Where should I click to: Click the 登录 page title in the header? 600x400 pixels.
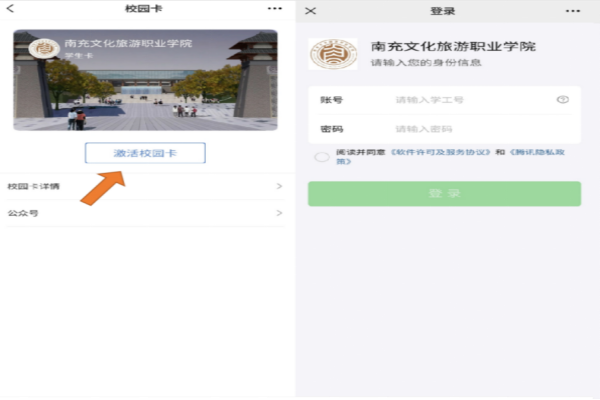point(443,11)
